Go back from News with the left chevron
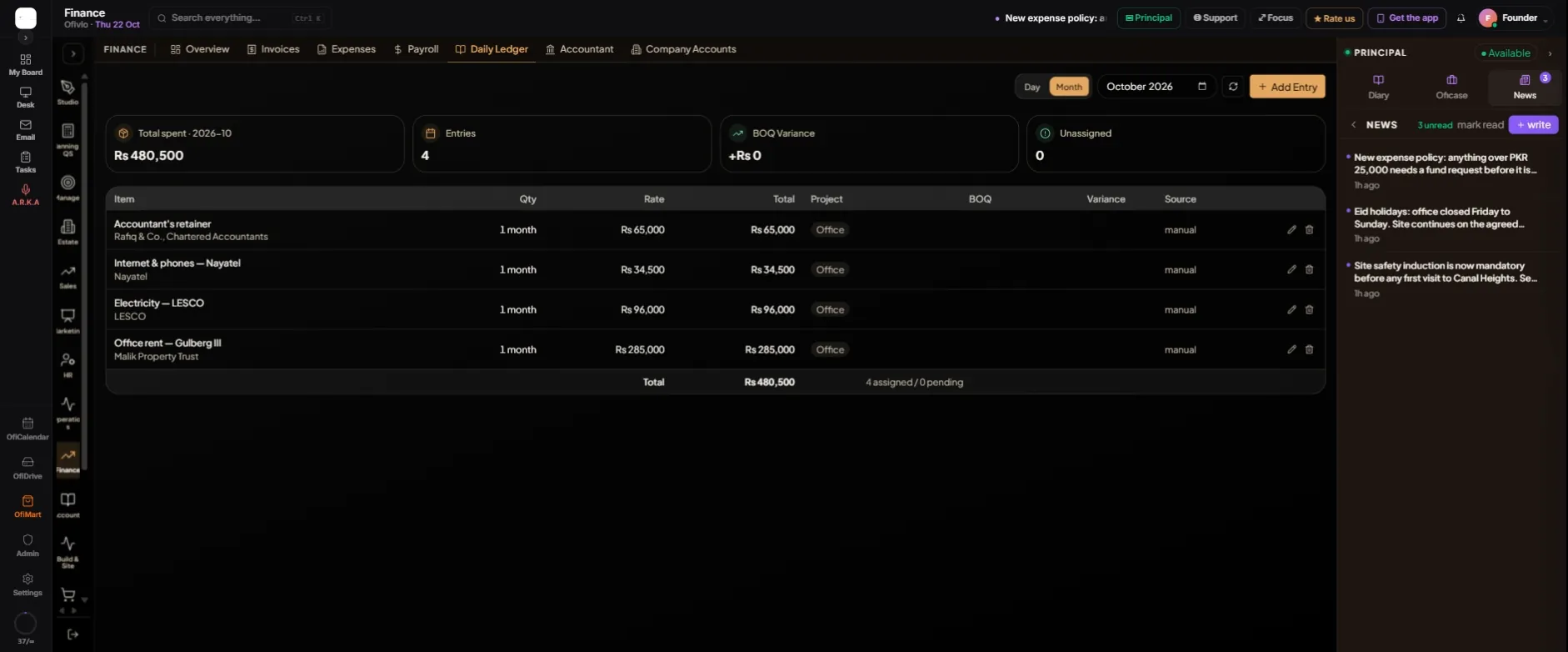 (x=1354, y=125)
